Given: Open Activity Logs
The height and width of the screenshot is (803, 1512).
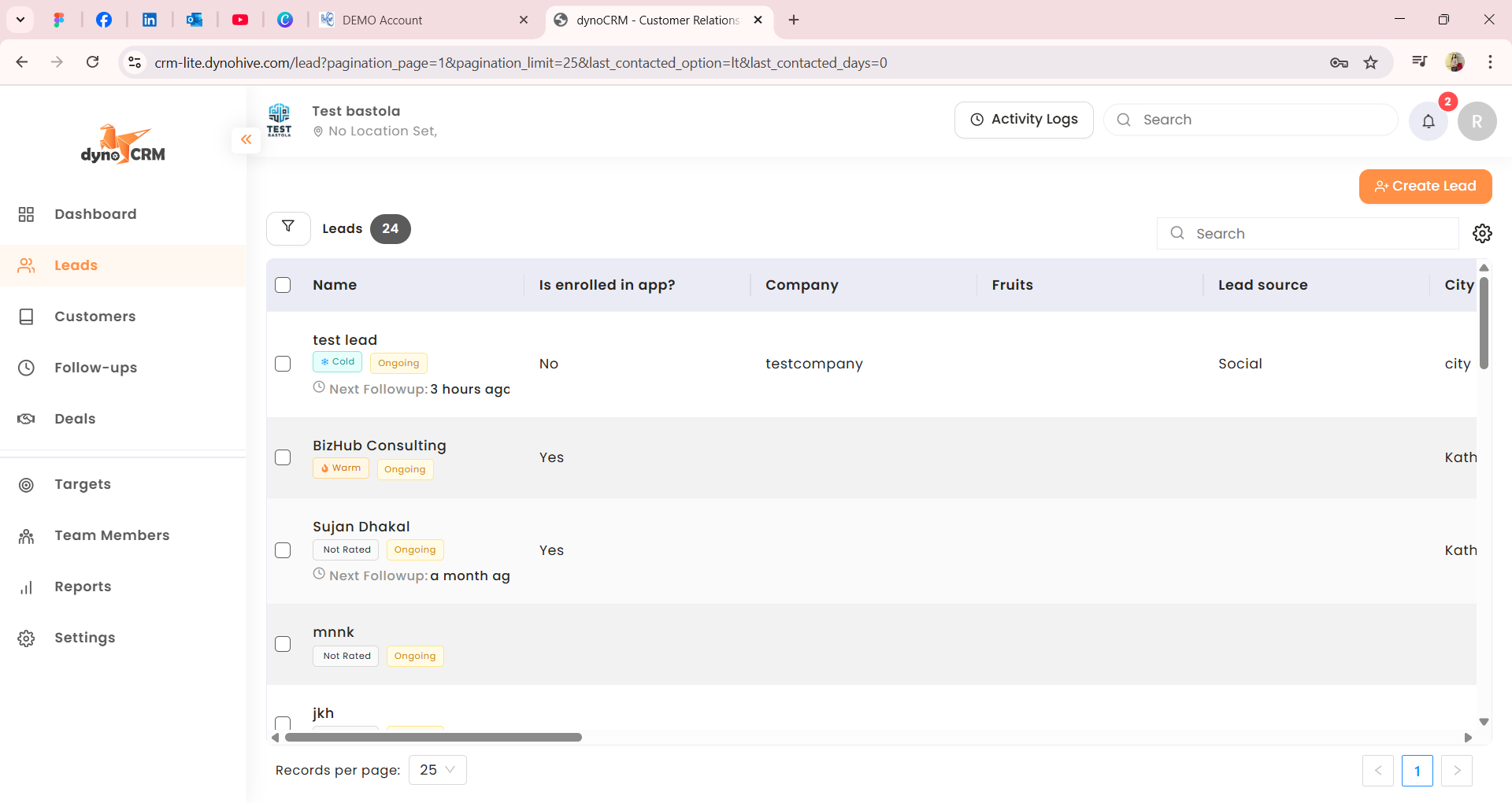Looking at the screenshot, I should point(1023,120).
